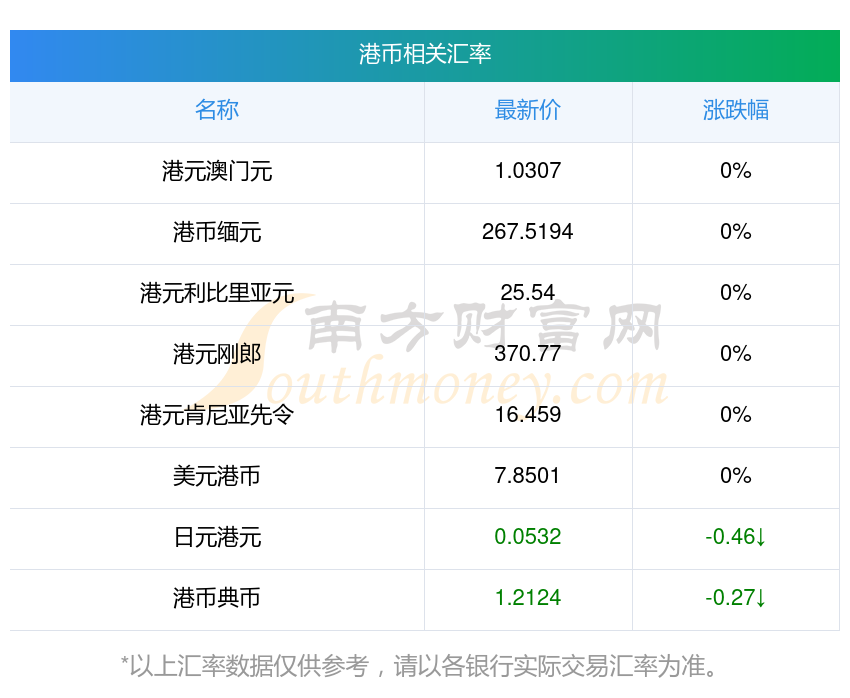Image resolution: width=850 pixels, height=698 pixels.
Task: Click the 267.5194 price value
Action: (x=527, y=231)
